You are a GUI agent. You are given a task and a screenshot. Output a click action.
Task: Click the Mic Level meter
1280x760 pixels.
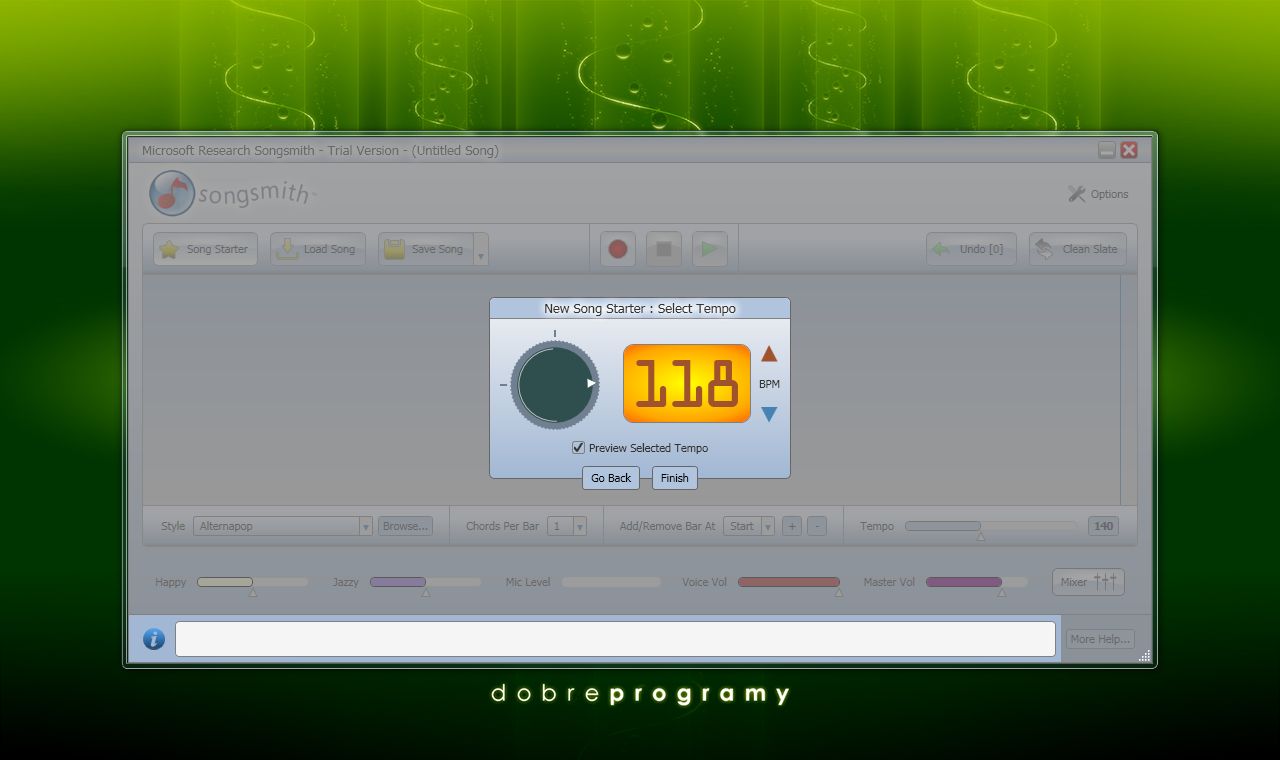611,582
